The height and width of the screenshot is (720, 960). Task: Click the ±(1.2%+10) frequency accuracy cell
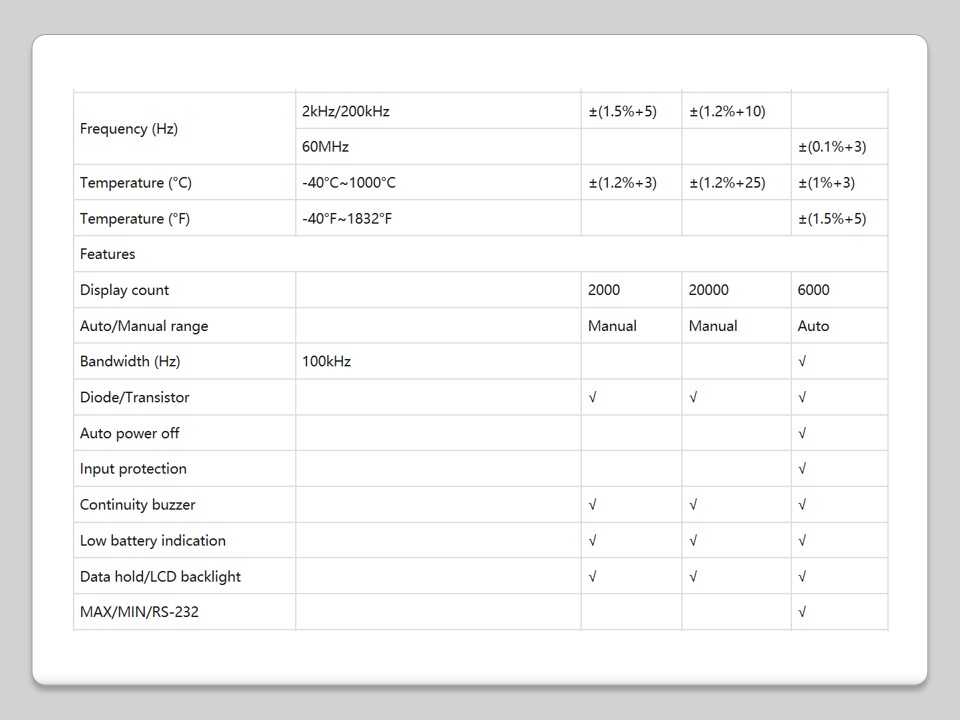pyautogui.click(x=727, y=111)
